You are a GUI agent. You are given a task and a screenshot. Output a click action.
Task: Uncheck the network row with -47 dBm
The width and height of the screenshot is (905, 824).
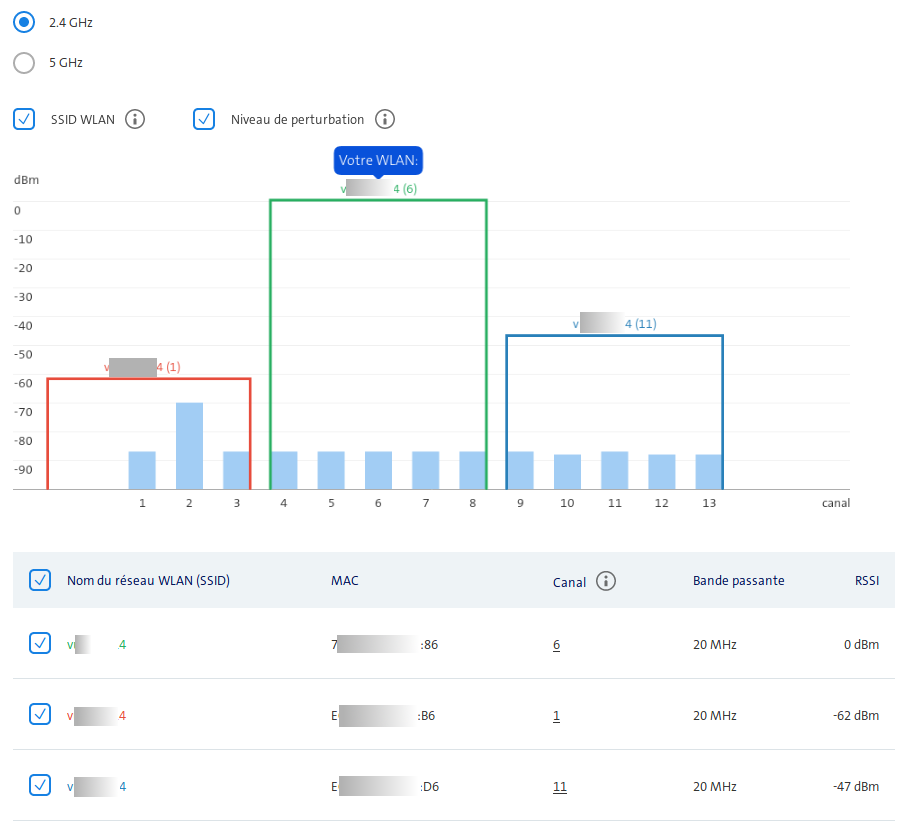40,786
